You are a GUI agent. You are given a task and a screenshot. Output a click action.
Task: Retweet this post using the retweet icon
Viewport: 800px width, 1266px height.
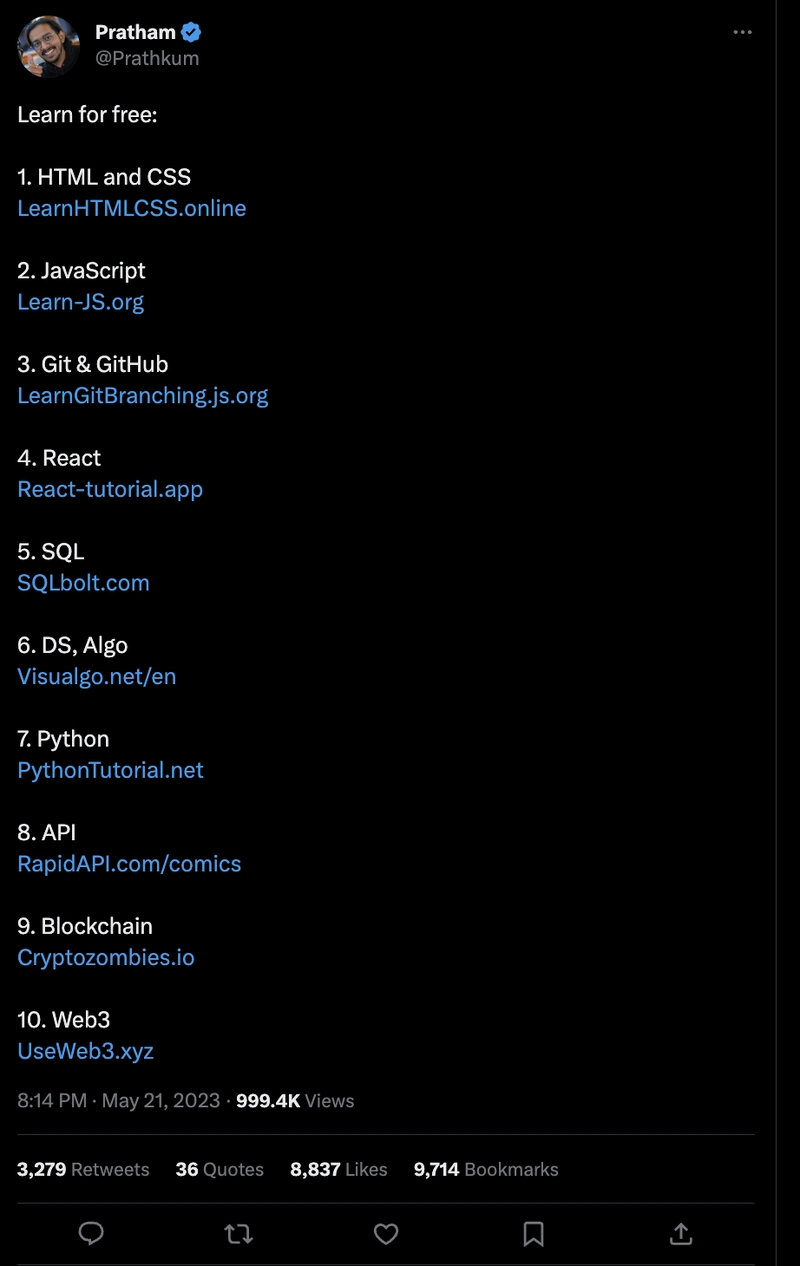tap(239, 1234)
